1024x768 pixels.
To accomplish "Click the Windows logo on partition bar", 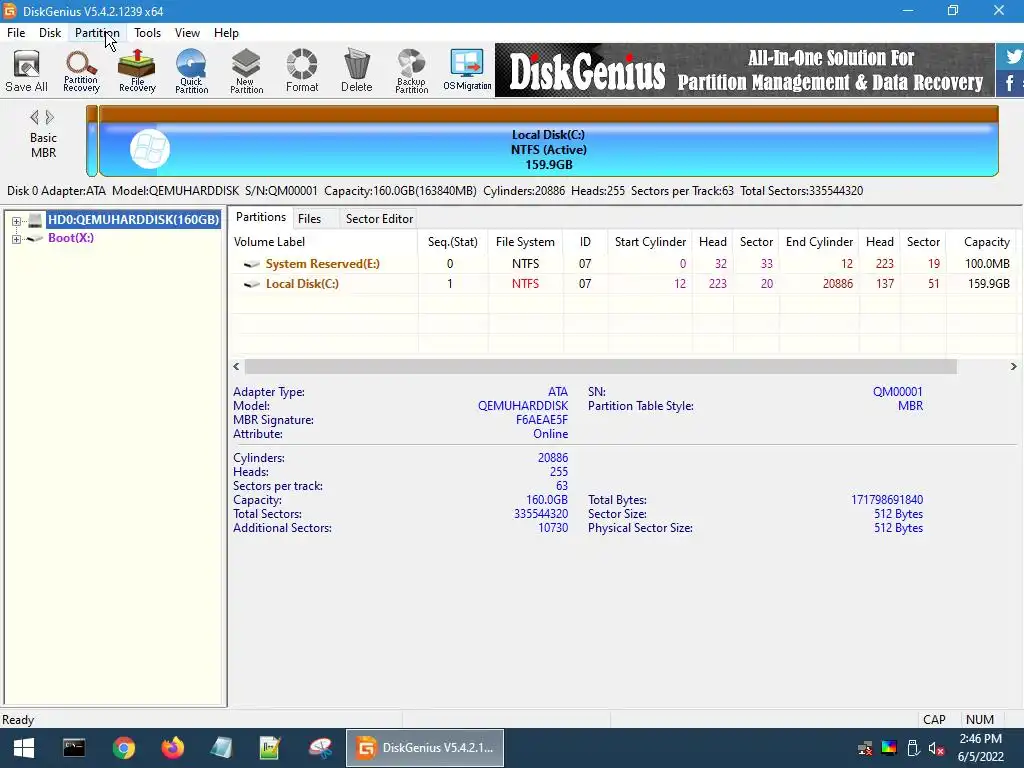I will 150,149.
